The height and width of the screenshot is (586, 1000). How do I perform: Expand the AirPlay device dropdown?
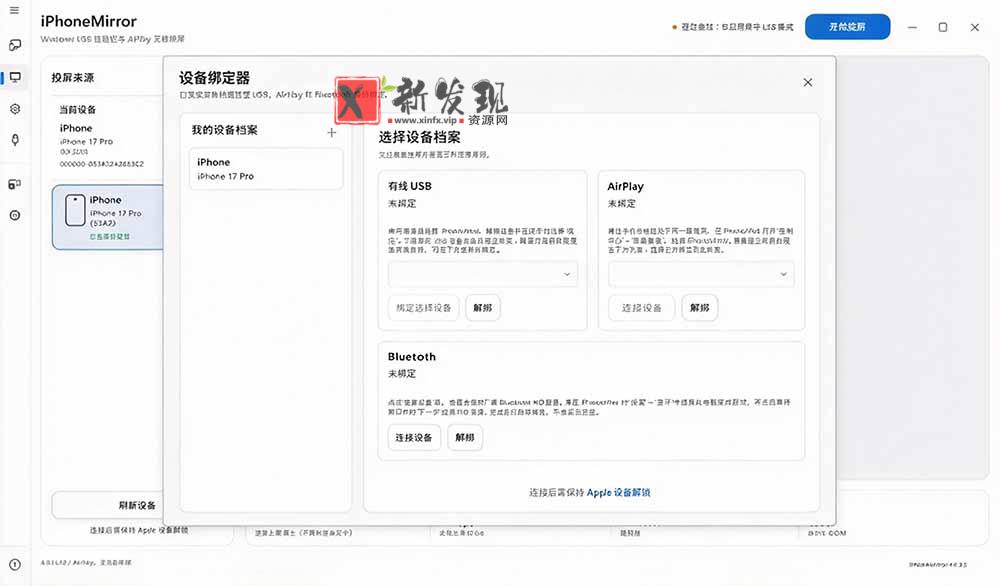[702, 274]
